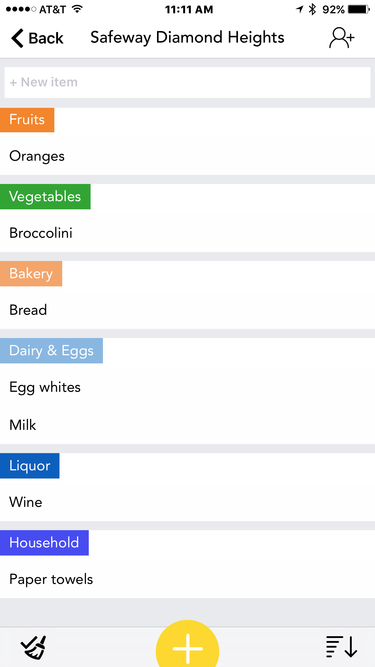Tap the Wi-Fi signal icon
The width and height of the screenshot is (375, 667).
[x=77, y=9]
